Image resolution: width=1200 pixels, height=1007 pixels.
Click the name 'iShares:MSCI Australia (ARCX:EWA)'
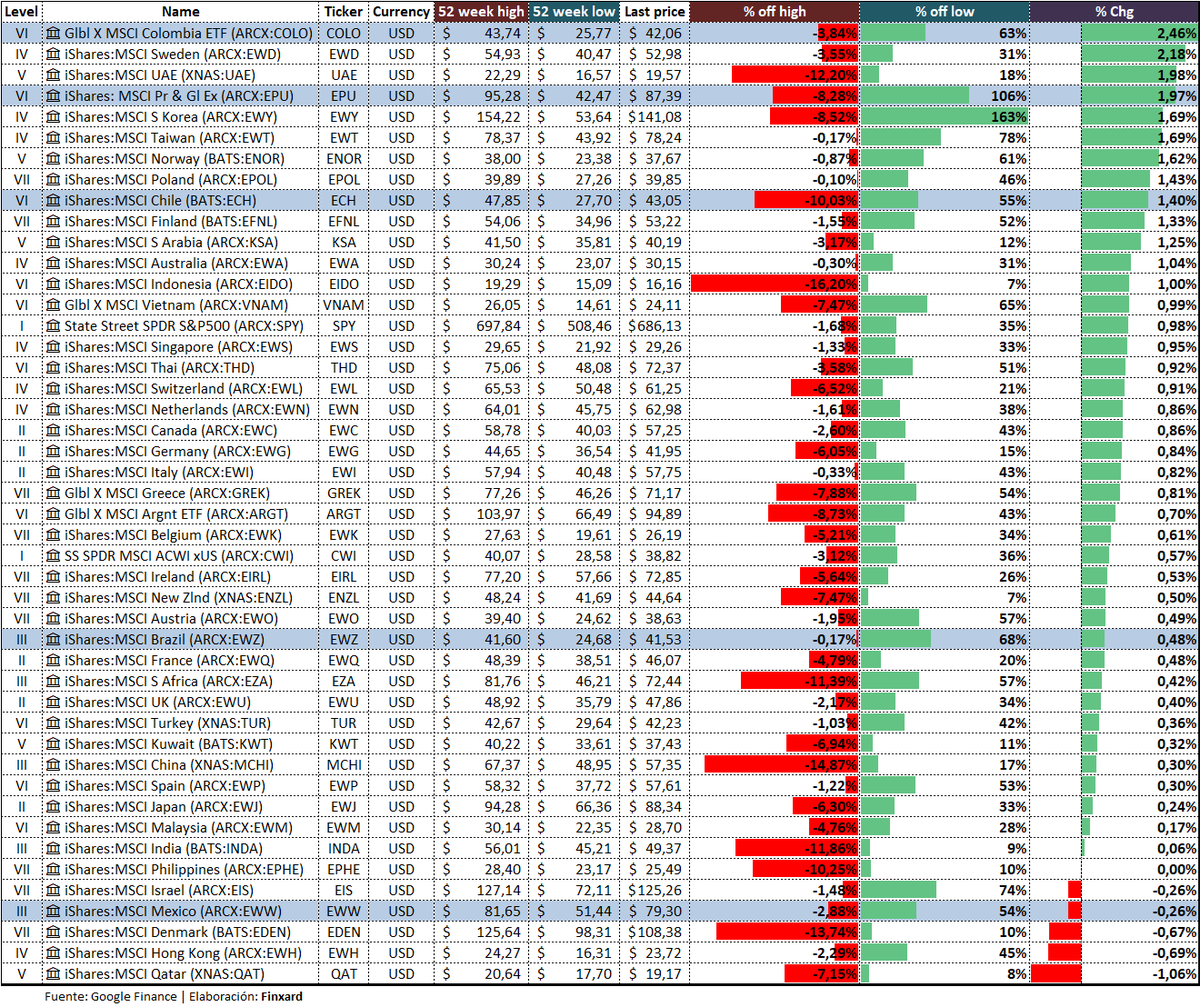[175, 263]
